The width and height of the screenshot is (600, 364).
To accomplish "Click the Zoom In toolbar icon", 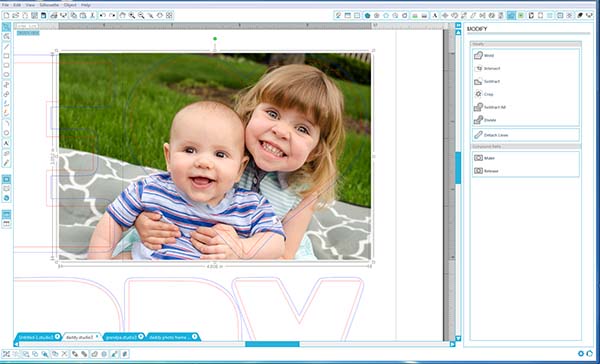I will point(132,16).
